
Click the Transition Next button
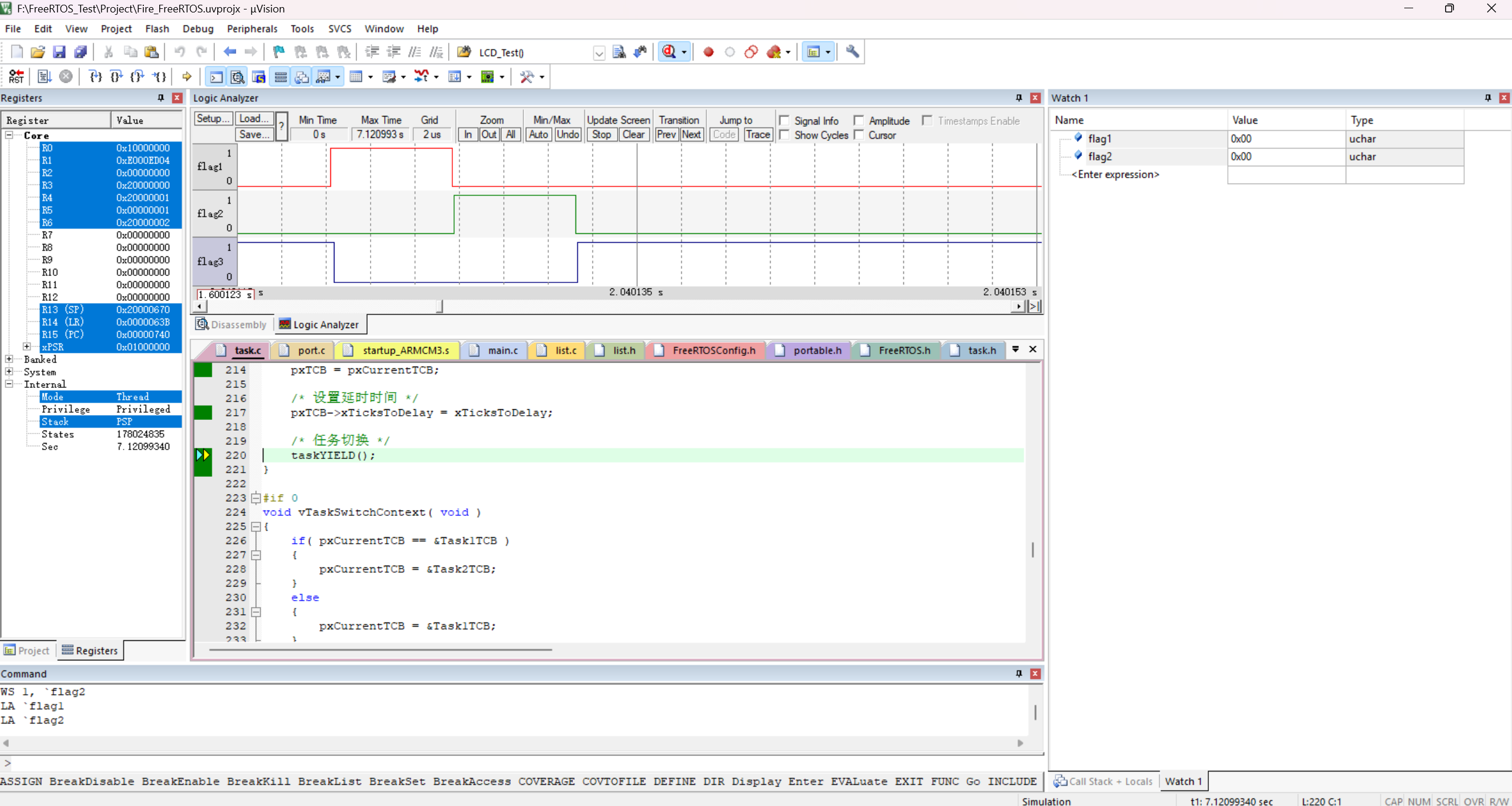point(691,134)
